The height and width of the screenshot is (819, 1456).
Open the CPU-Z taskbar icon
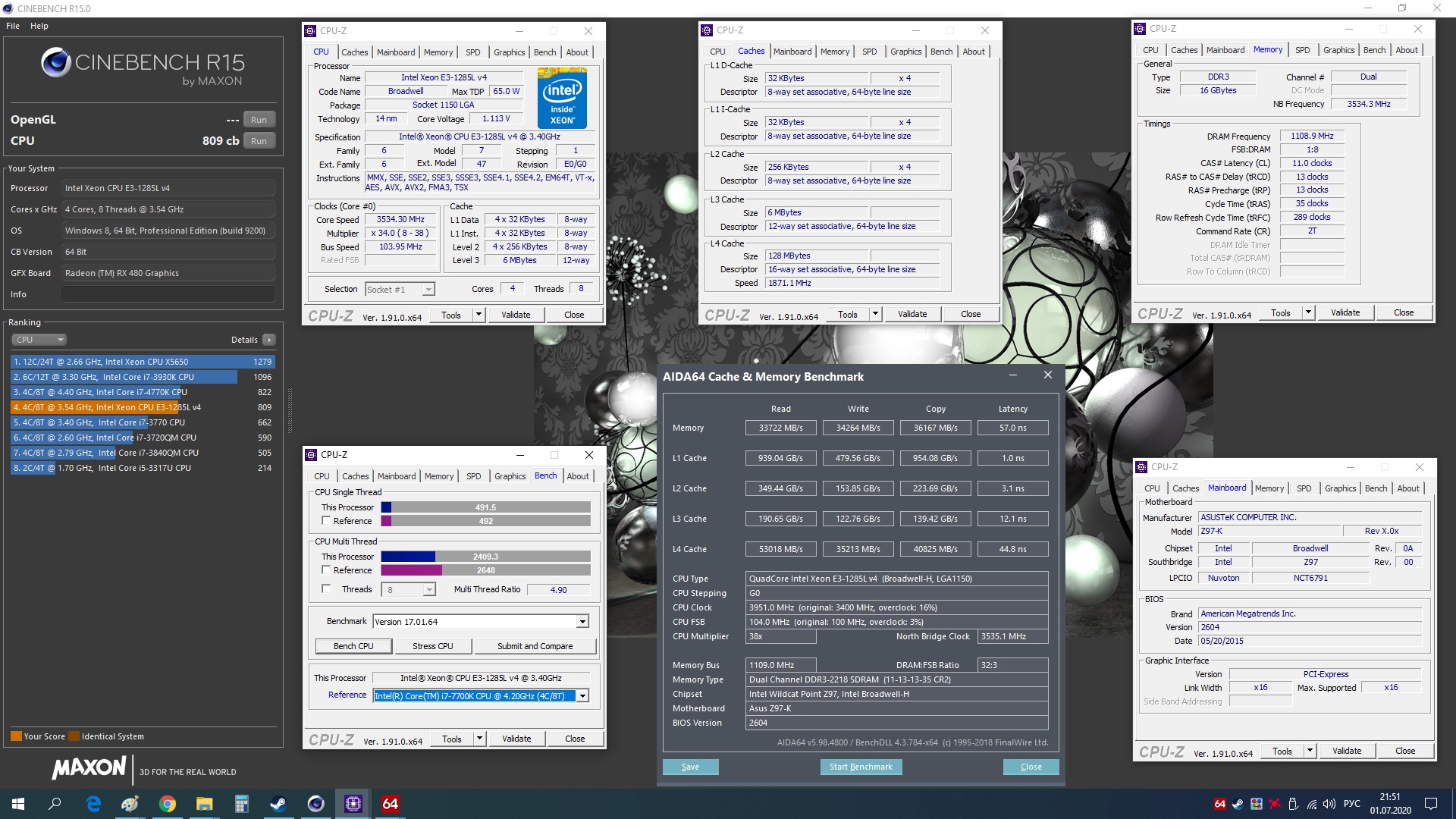[353, 804]
